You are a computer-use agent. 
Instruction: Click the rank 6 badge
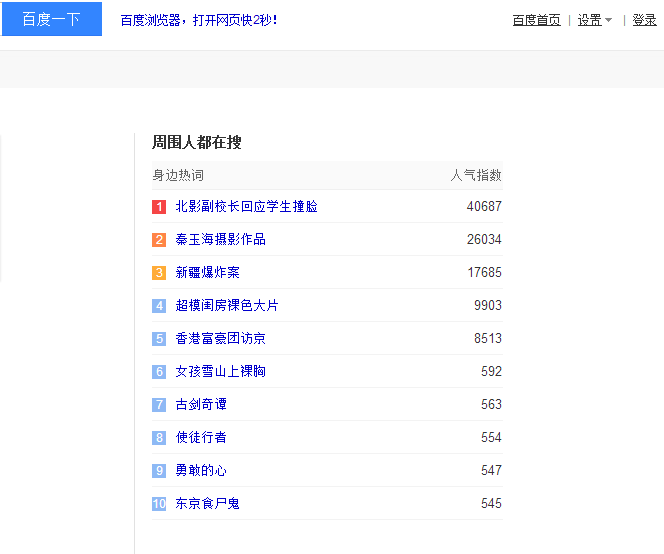[x=159, y=372]
